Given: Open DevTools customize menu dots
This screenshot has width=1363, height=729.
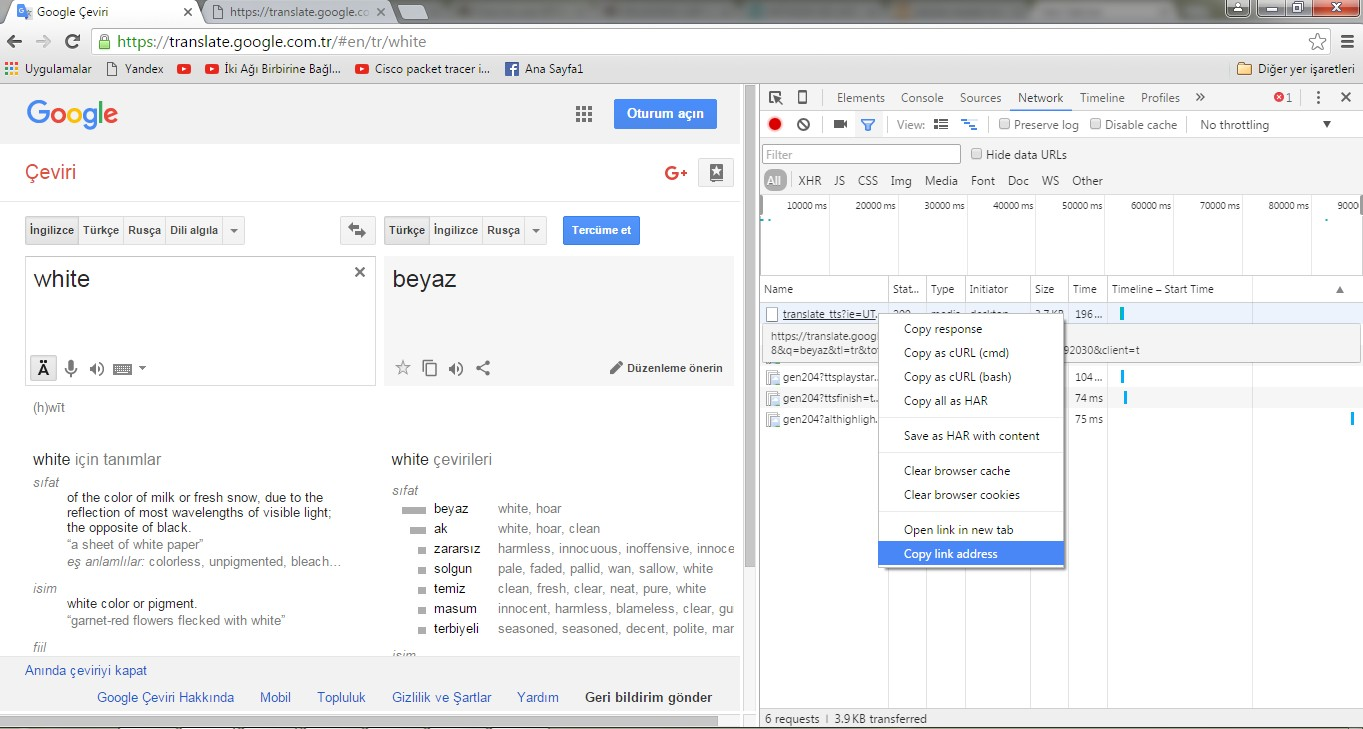Looking at the screenshot, I should point(1318,98).
